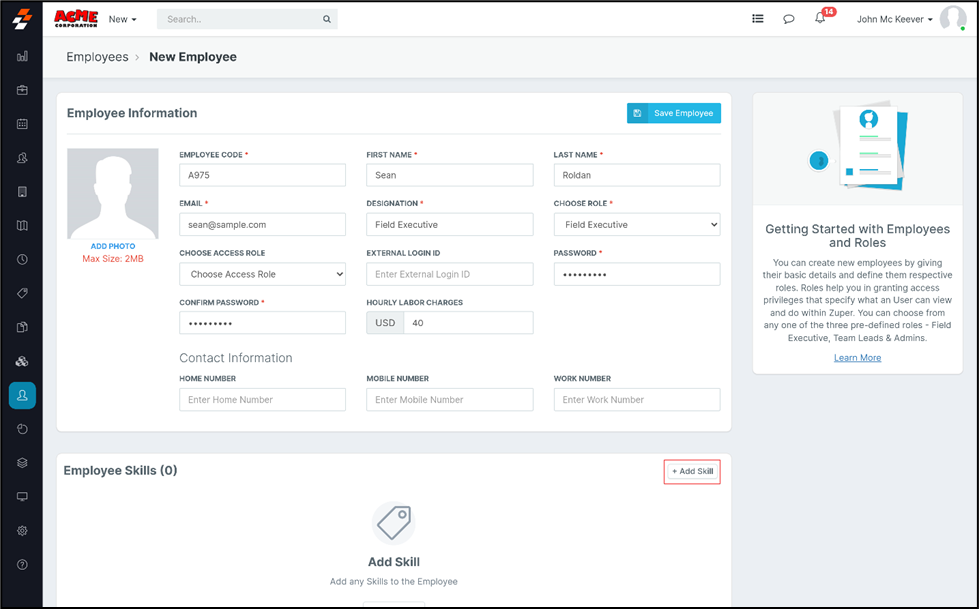Open the calendar icon in left sidebar
Viewport: 979px width, 609px height.
[22, 124]
